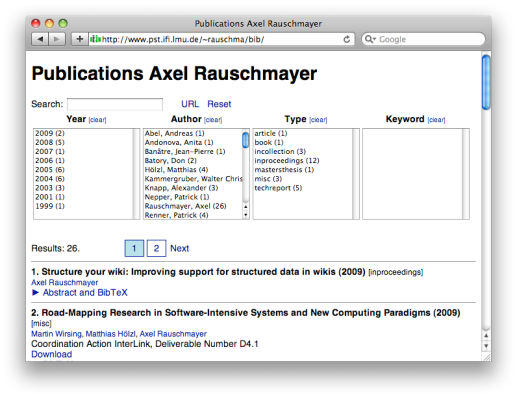Click the Author list scroll-down arrow
Image resolution: width=517 pixels, height=397 pixels.
click(x=246, y=215)
